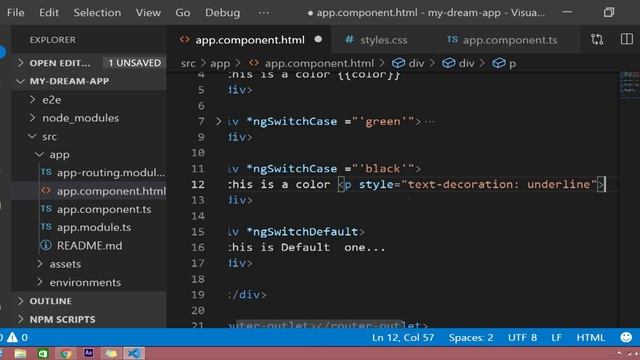Click the smiley feedback icon in status bar
Screen dimensions: 640x360
(x=626, y=337)
